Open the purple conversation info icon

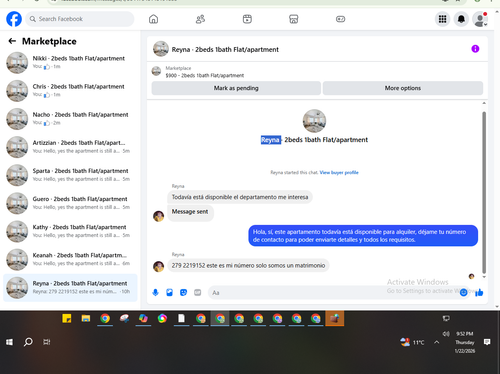click(x=475, y=49)
